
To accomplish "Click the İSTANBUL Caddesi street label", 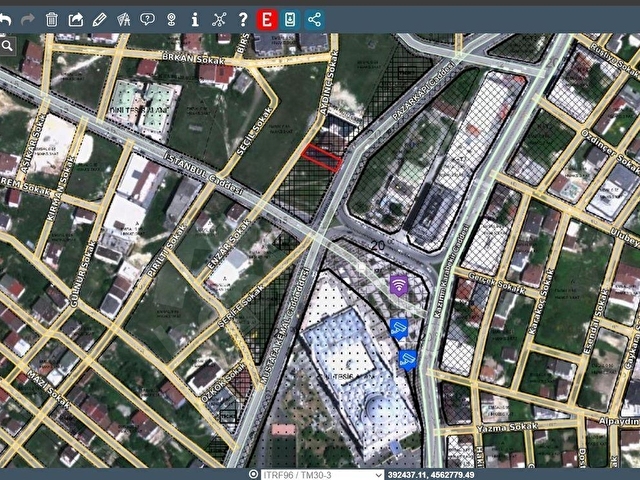I will pyautogui.click(x=204, y=173).
